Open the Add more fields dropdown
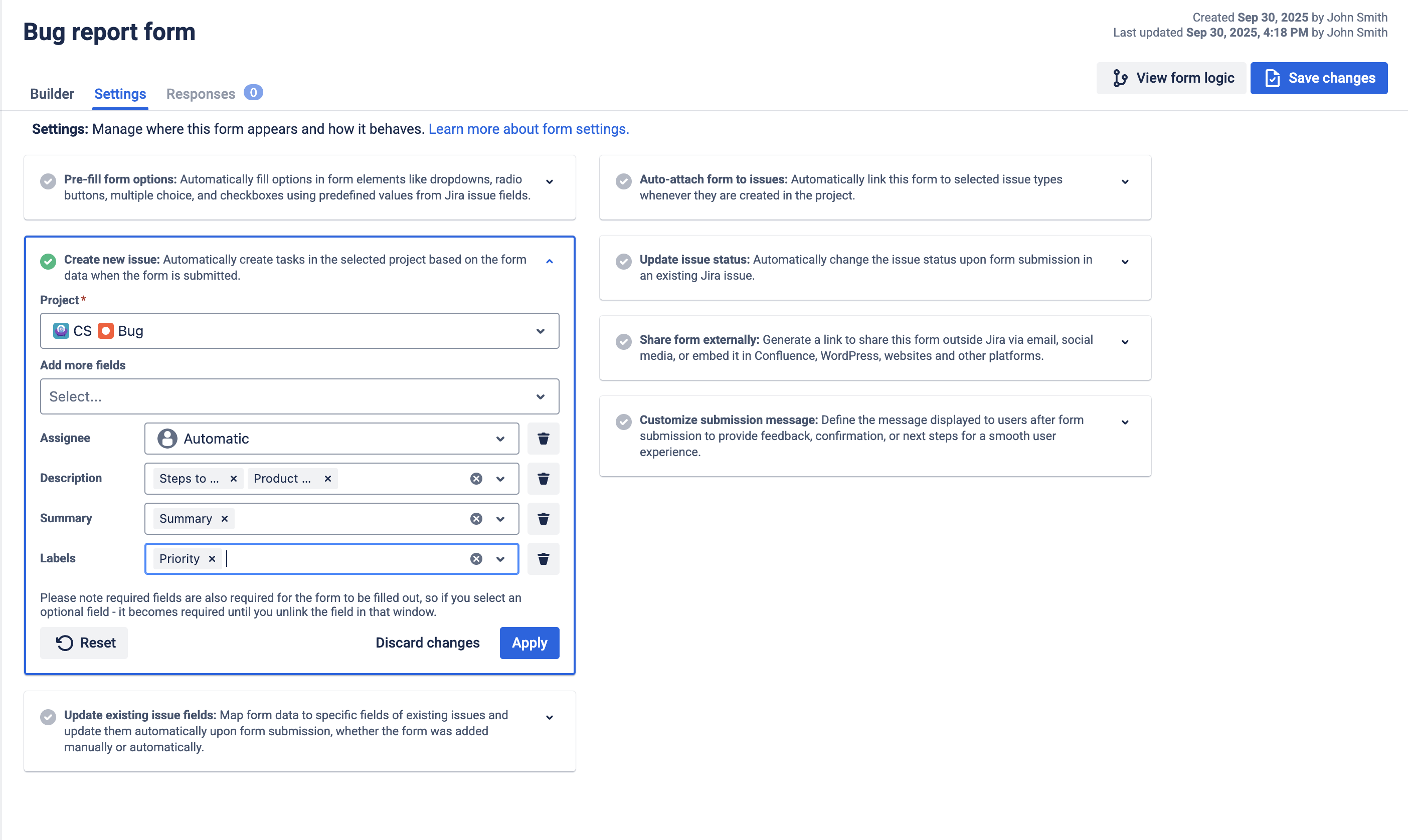Image resolution: width=1408 pixels, height=840 pixels. tap(299, 396)
